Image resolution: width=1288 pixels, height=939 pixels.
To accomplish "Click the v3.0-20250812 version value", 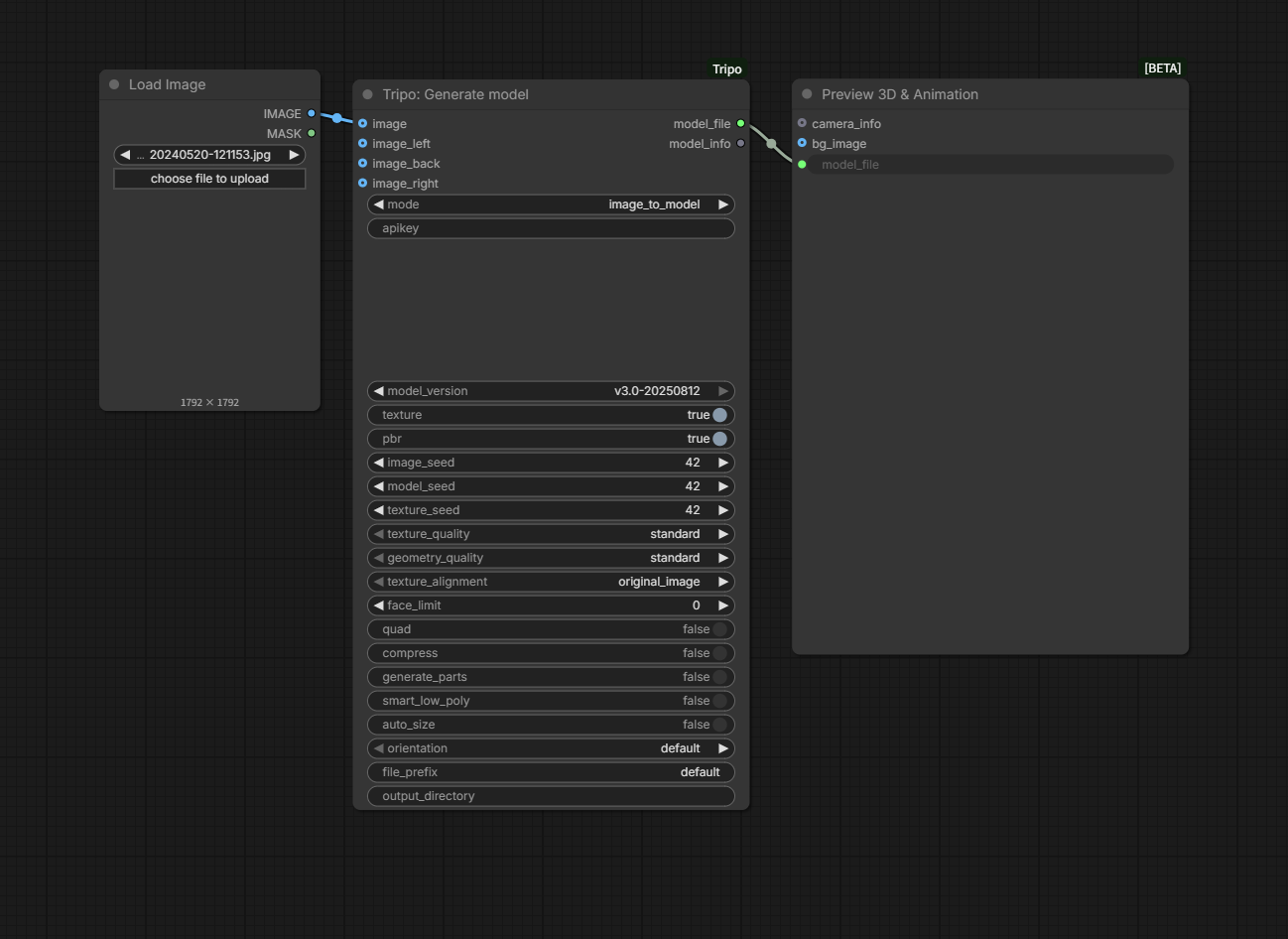I will pos(657,391).
